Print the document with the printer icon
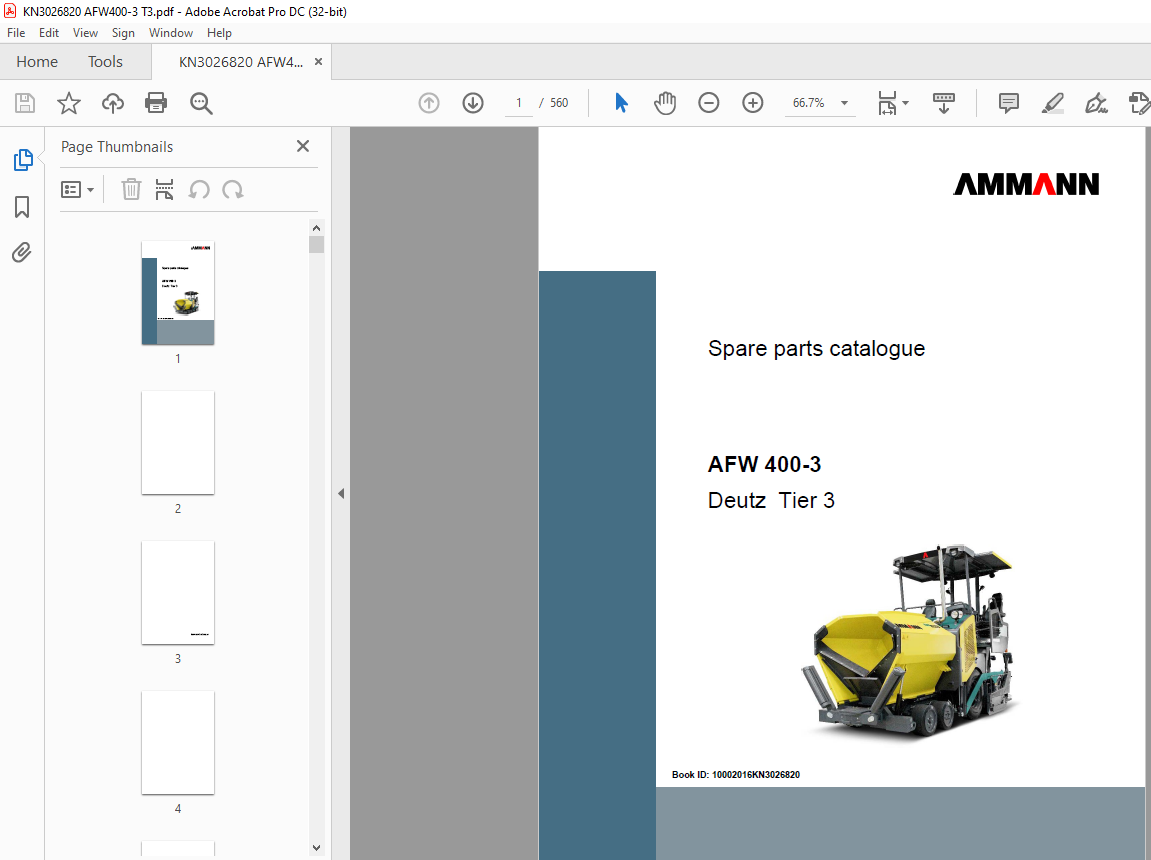 [x=156, y=103]
